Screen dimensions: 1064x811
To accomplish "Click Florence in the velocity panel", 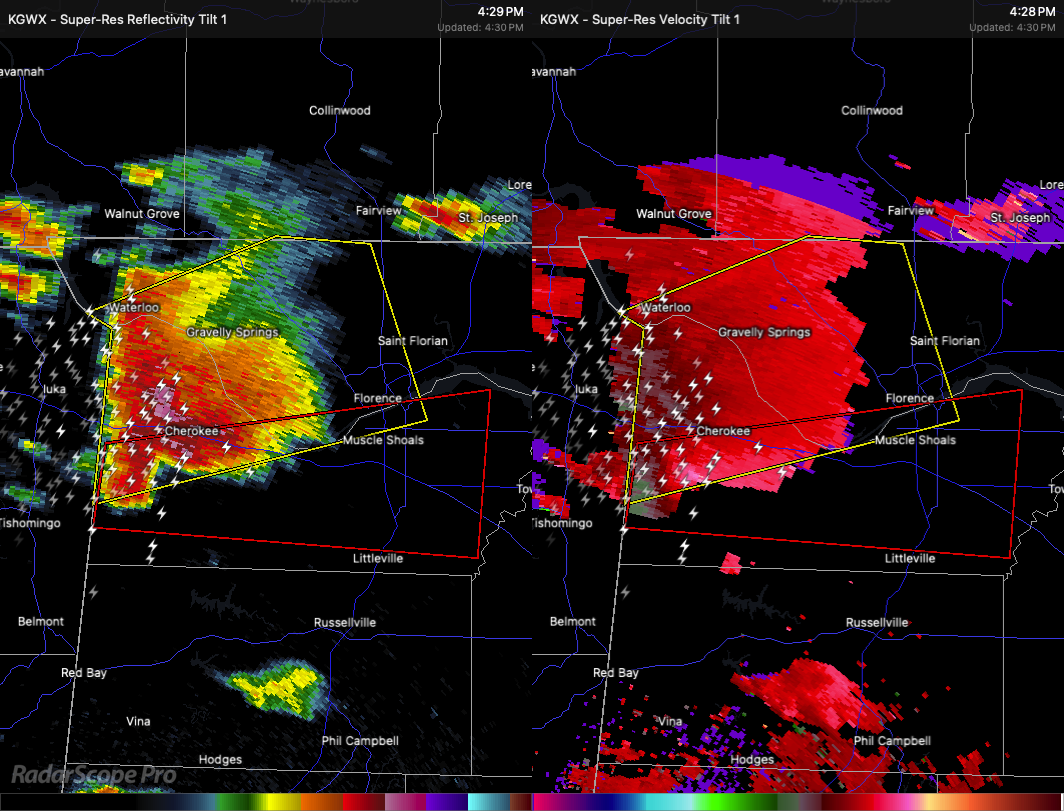I will tap(909, 398).
